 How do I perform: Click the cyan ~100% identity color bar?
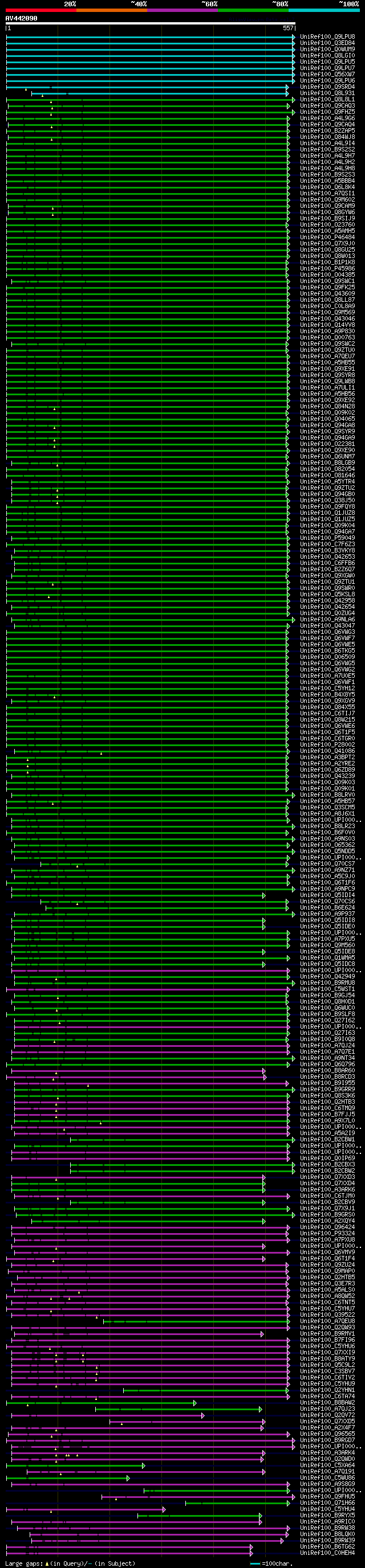coord(323,10)
